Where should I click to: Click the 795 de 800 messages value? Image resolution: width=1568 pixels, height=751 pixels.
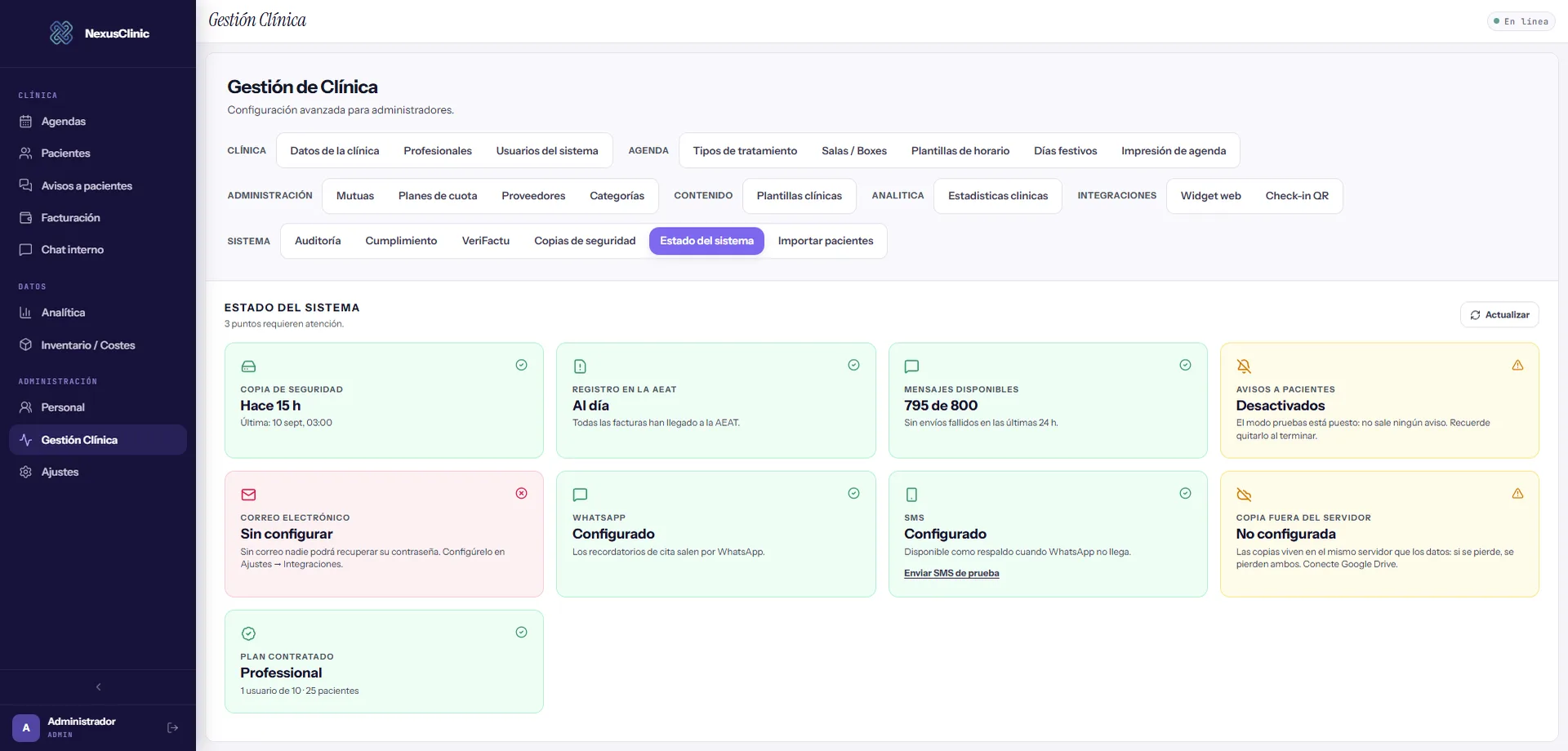941,406
